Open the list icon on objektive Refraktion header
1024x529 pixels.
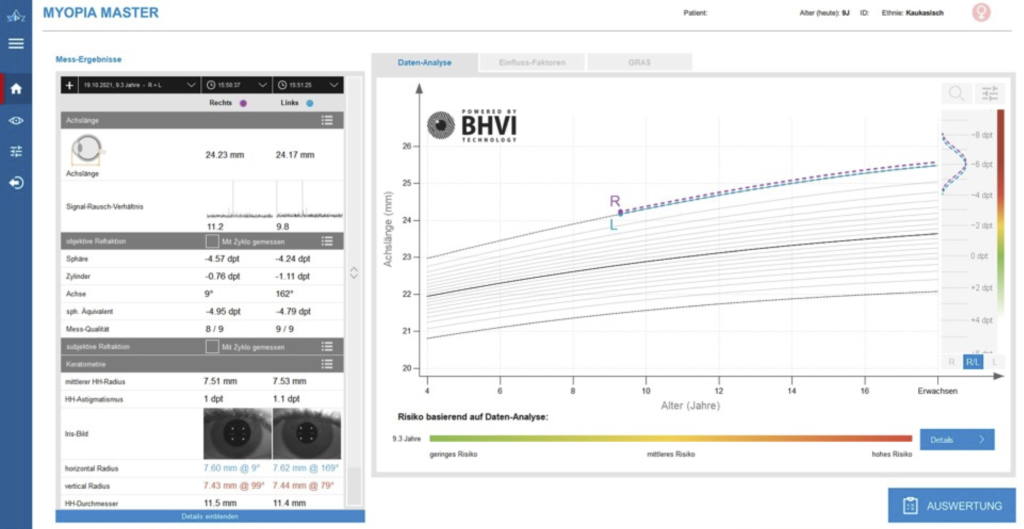(328, 241)
